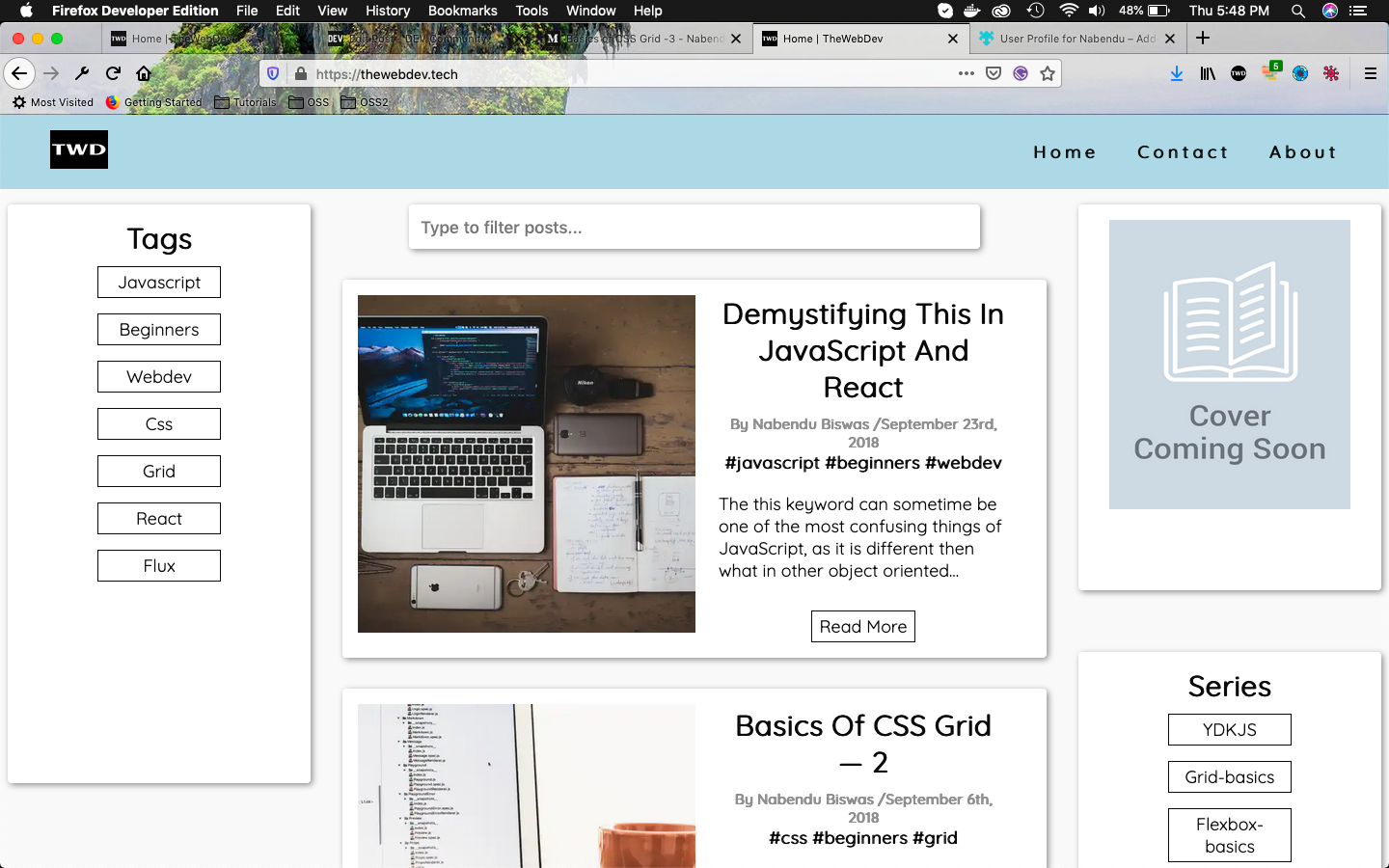Click the Contact nav link

click(x=1183, y=152)
